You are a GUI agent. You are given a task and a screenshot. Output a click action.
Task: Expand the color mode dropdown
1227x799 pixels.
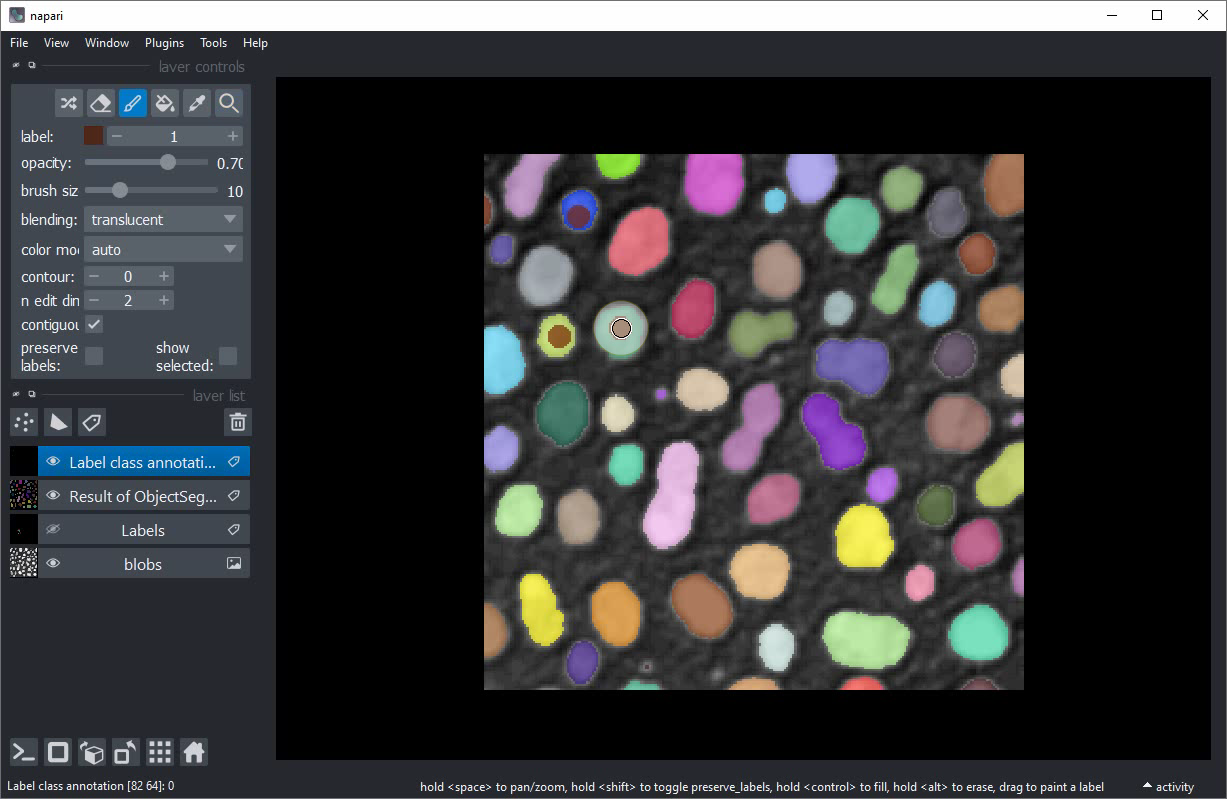click(163, 250)
